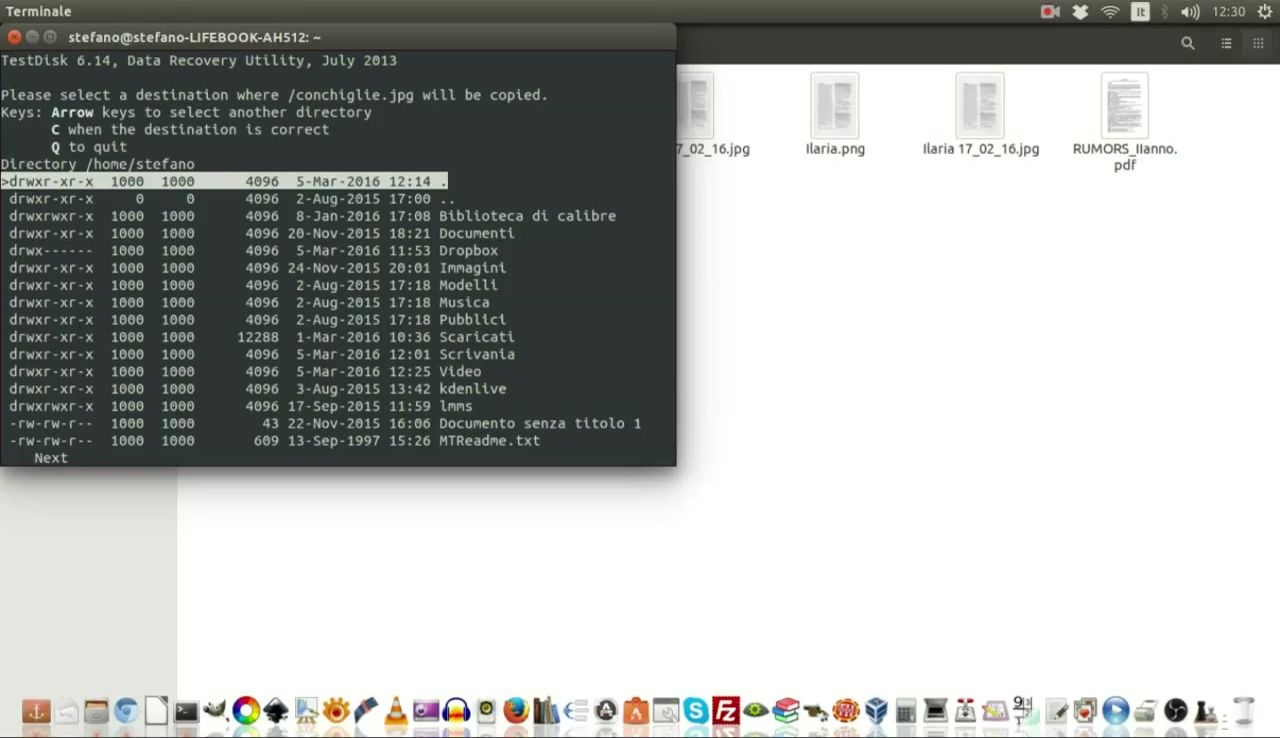
Task: Launch OBS Studio from the dock
Action: [x=1176, y=711]
